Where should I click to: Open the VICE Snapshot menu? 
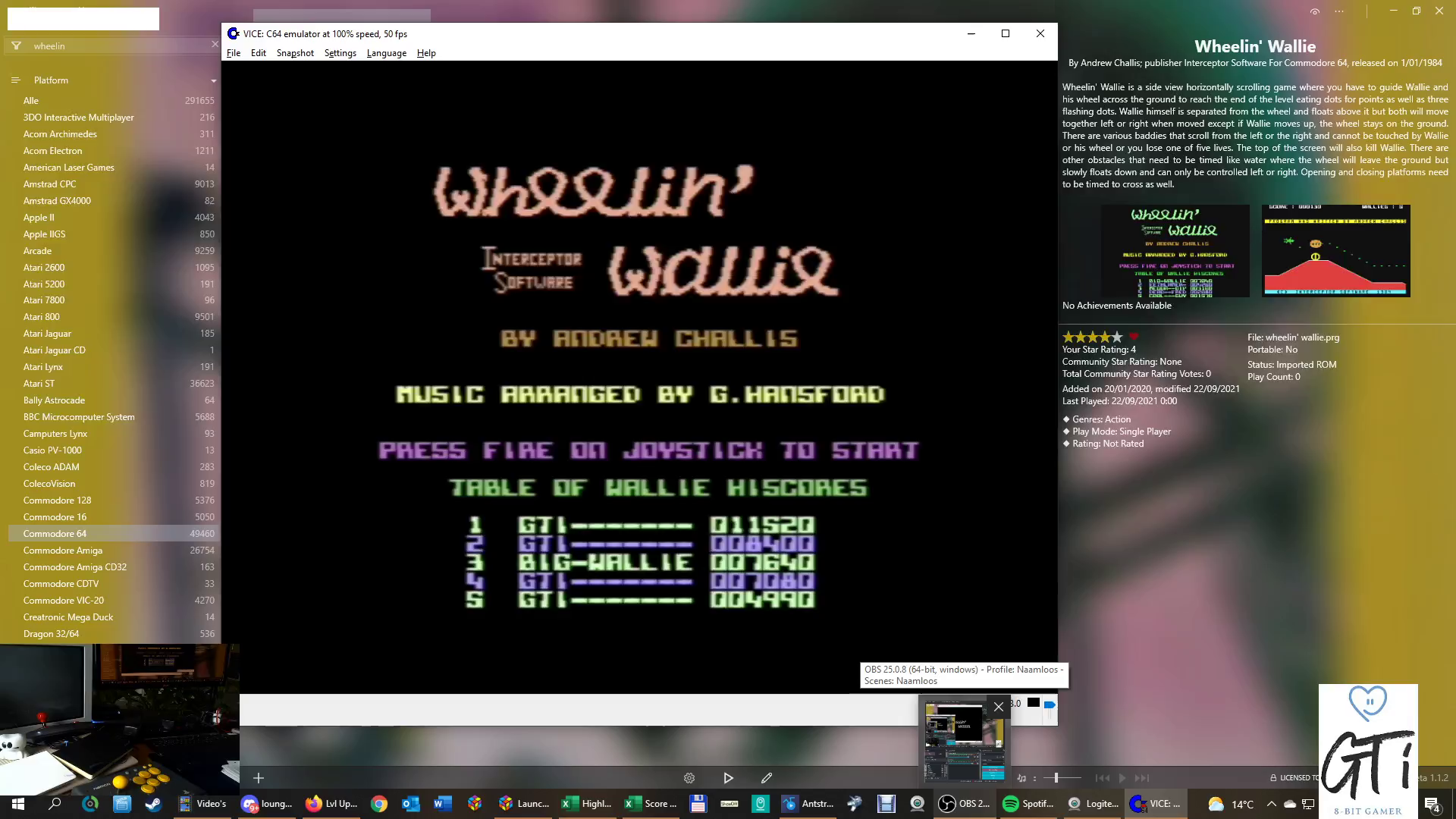pyautogui.click(x=295, y=53)
